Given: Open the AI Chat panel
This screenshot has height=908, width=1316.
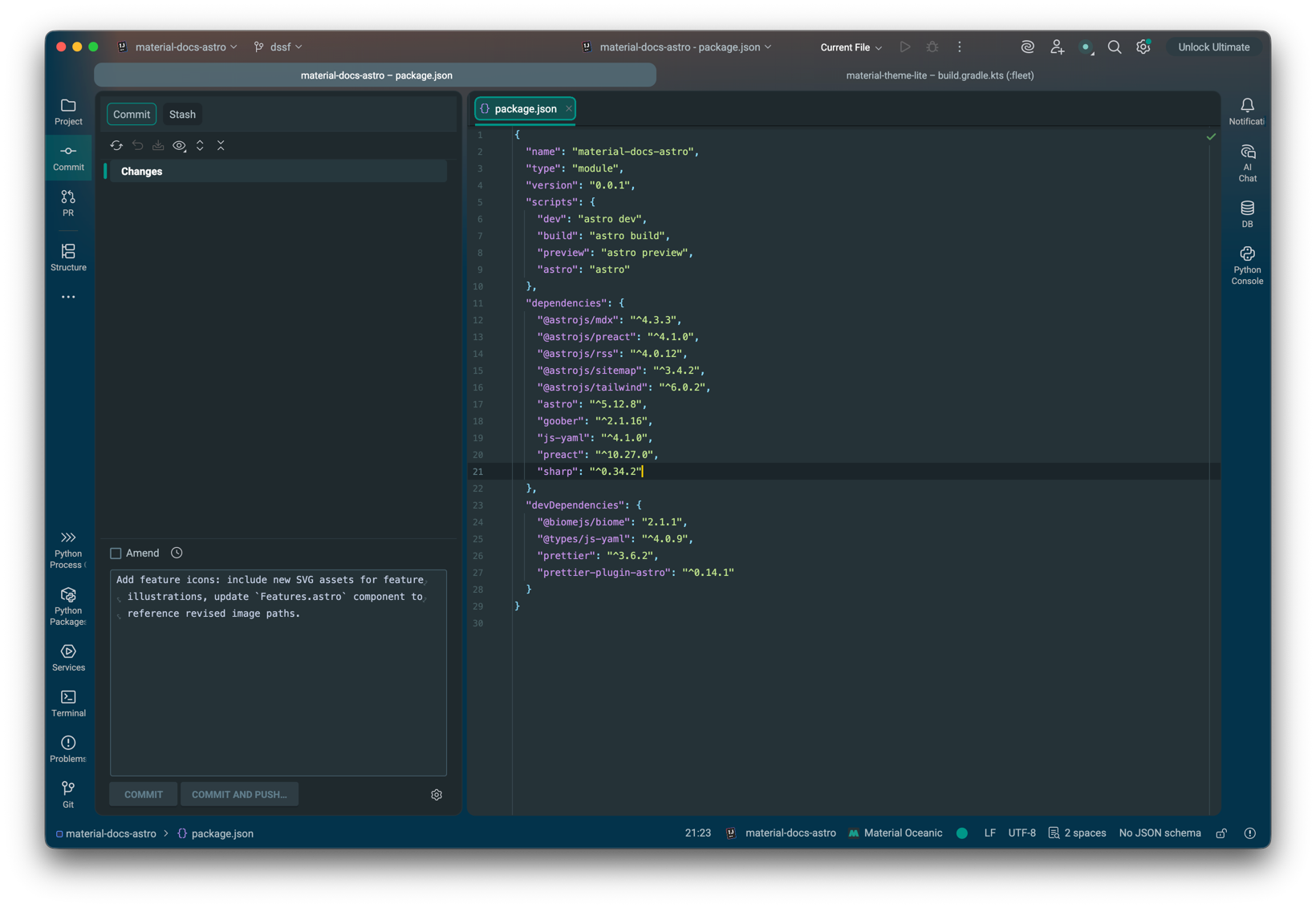Looking at the screenshot, I should (x=1247, y=163).
